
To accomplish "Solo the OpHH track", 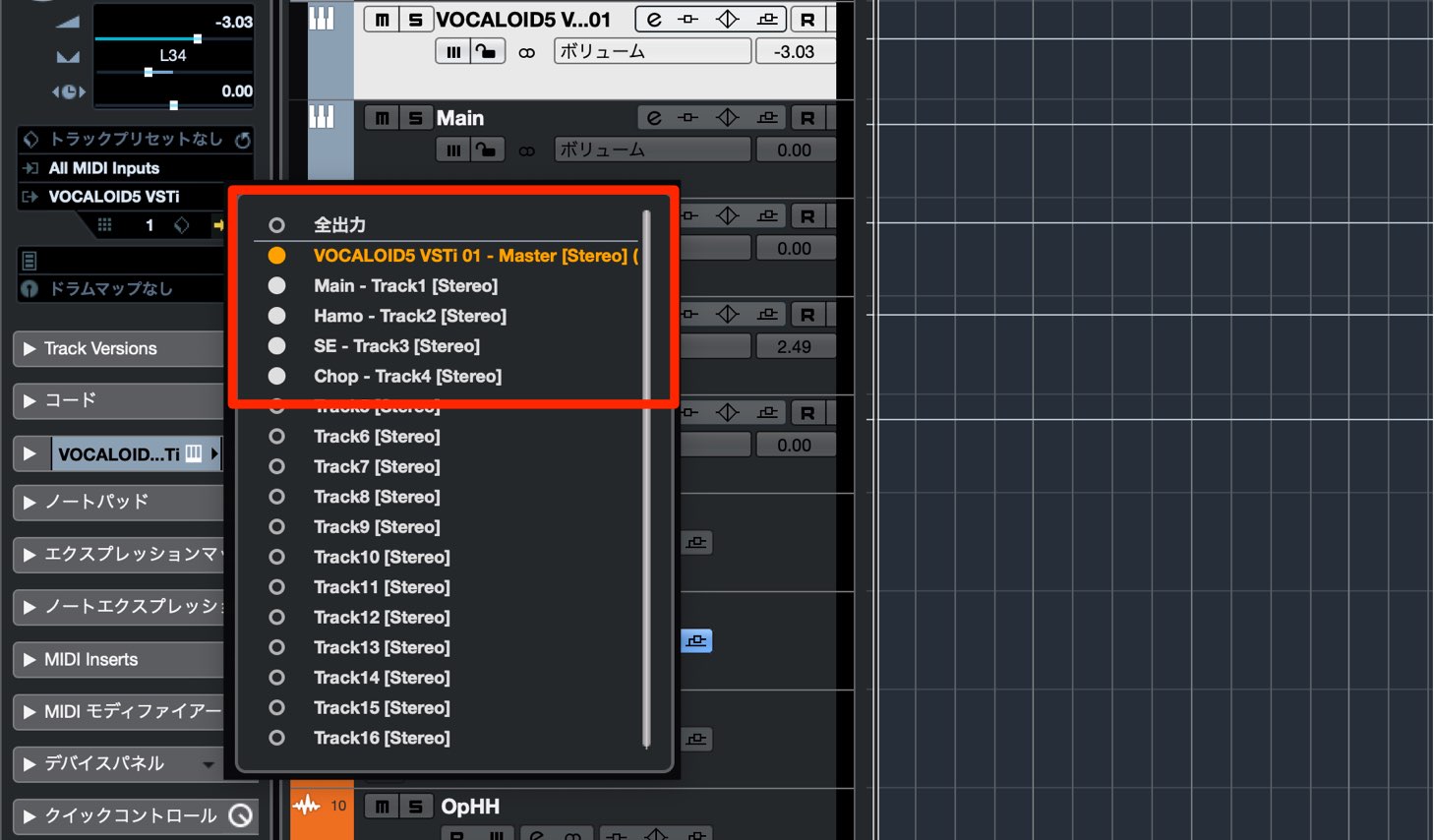I will 415,807.
